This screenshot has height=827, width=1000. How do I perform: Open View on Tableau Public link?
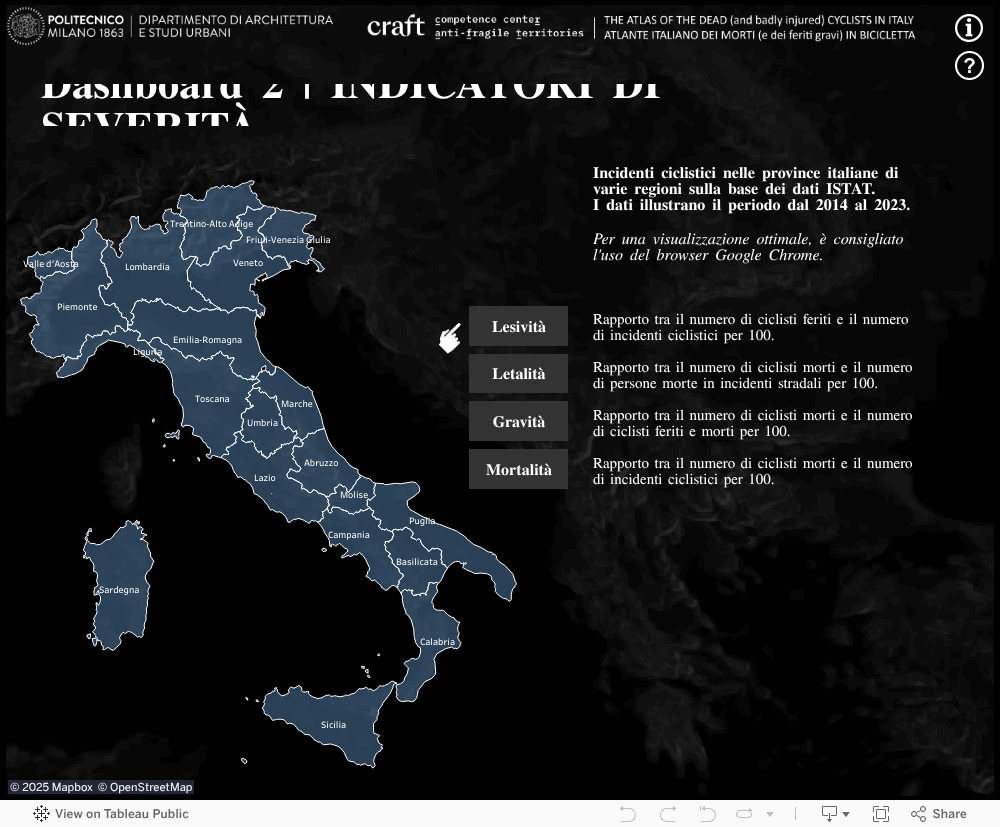[120, 814]
